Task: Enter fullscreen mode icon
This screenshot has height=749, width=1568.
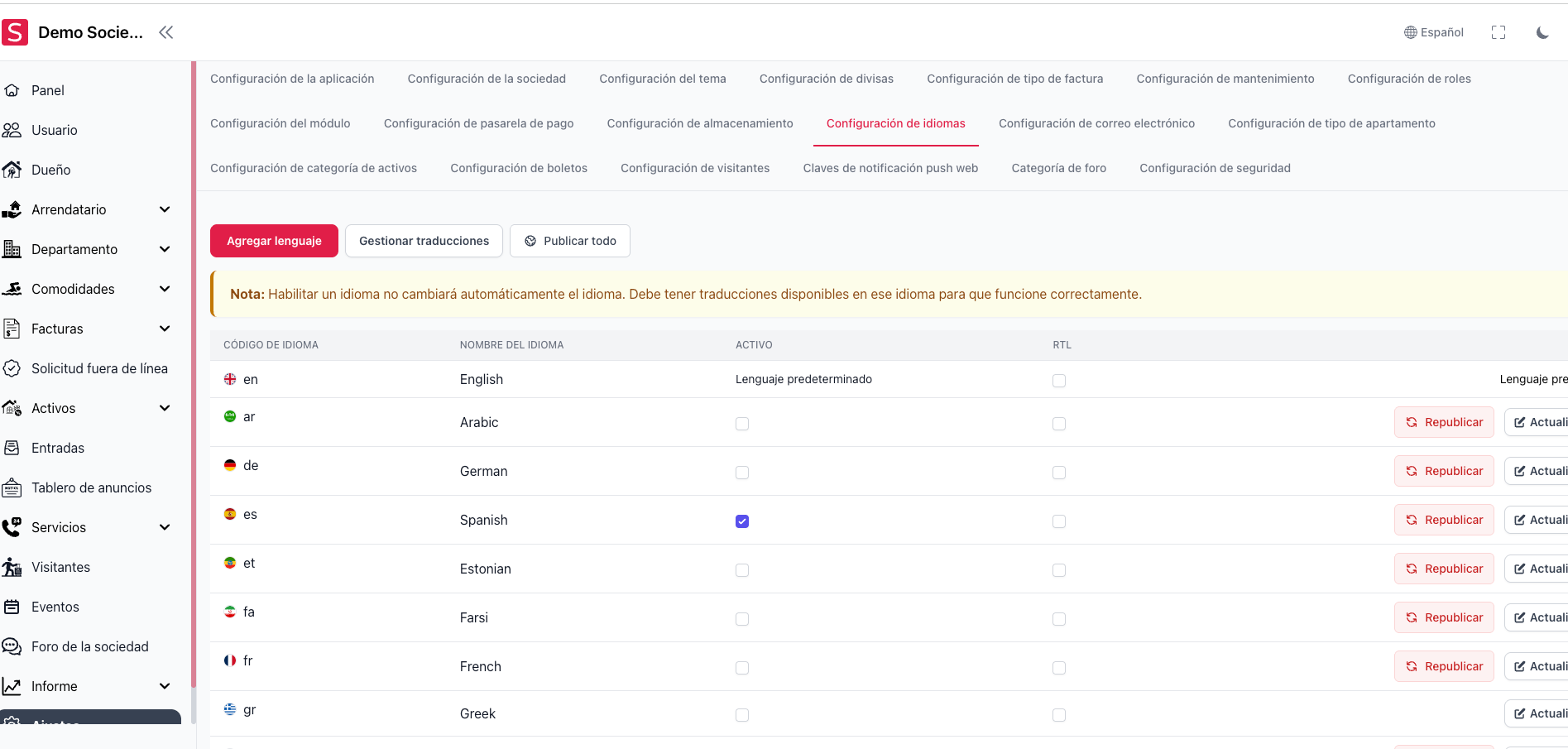Action: (x=1498, y=32)
